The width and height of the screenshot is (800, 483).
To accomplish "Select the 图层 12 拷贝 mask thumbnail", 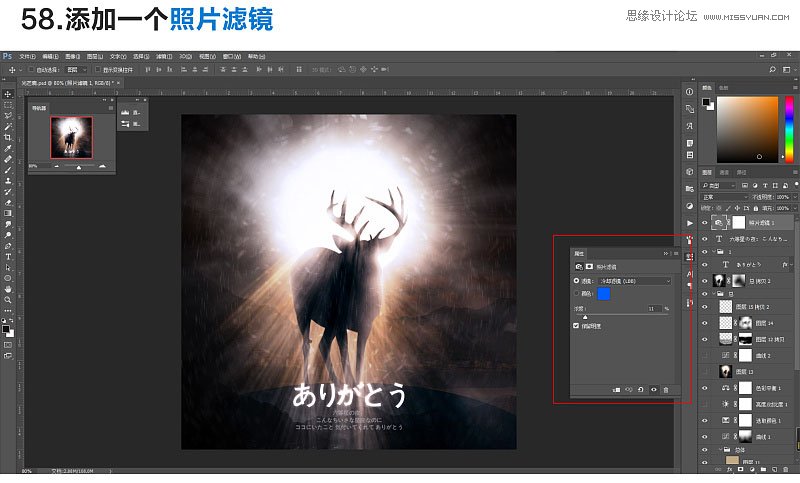I will [x=745, y=339].
